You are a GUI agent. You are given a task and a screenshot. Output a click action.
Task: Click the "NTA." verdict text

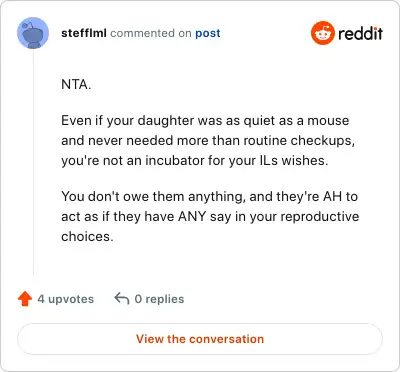(x=76, y=85)
